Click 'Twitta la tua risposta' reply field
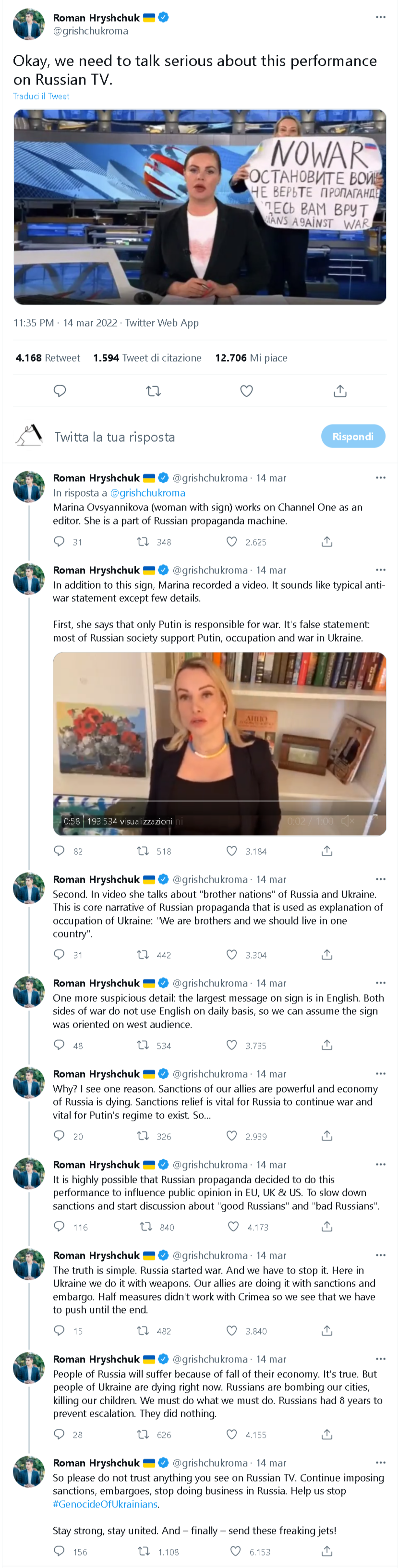The image size is (398, 1568). (x=114, y=437)
